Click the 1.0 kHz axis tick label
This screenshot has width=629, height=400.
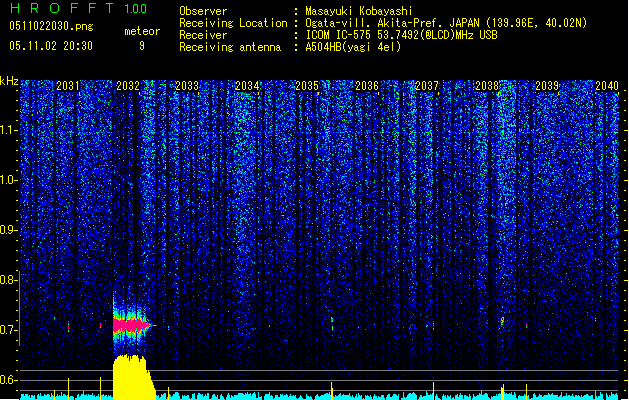coord(8,180)
